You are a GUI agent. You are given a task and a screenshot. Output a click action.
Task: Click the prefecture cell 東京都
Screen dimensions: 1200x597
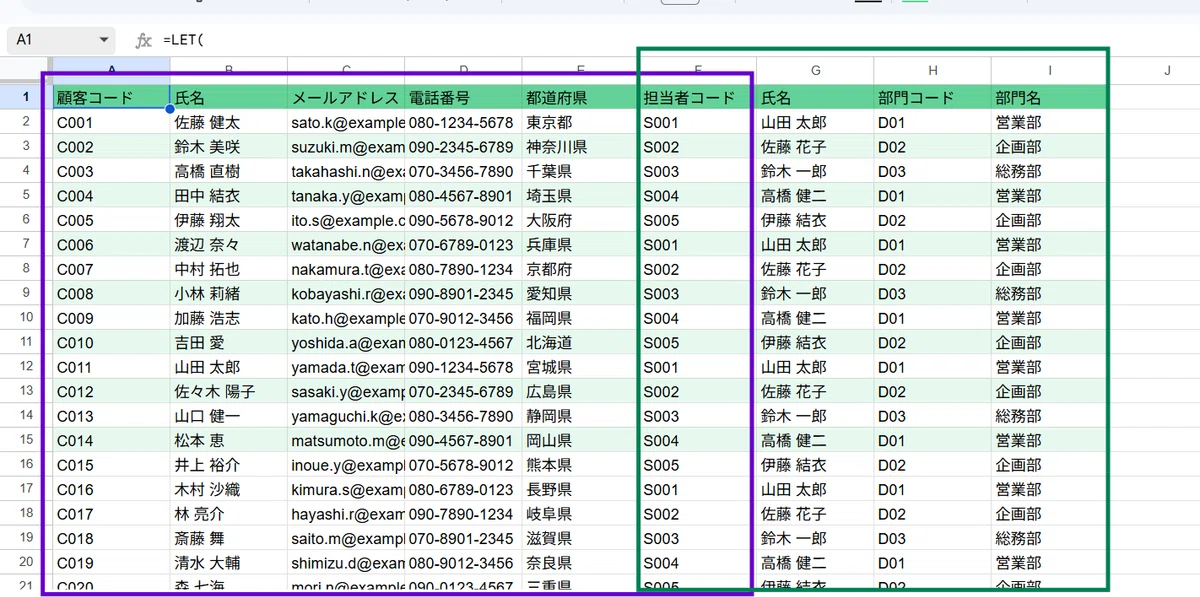[580, 123]
